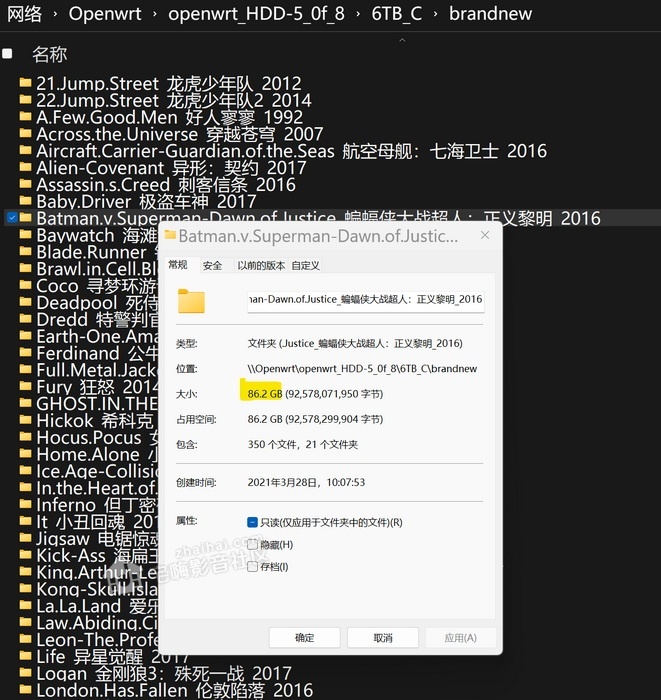Open the 自定义 tab
The width and height of the screenshot is (661, 700).
coord(306,266)
